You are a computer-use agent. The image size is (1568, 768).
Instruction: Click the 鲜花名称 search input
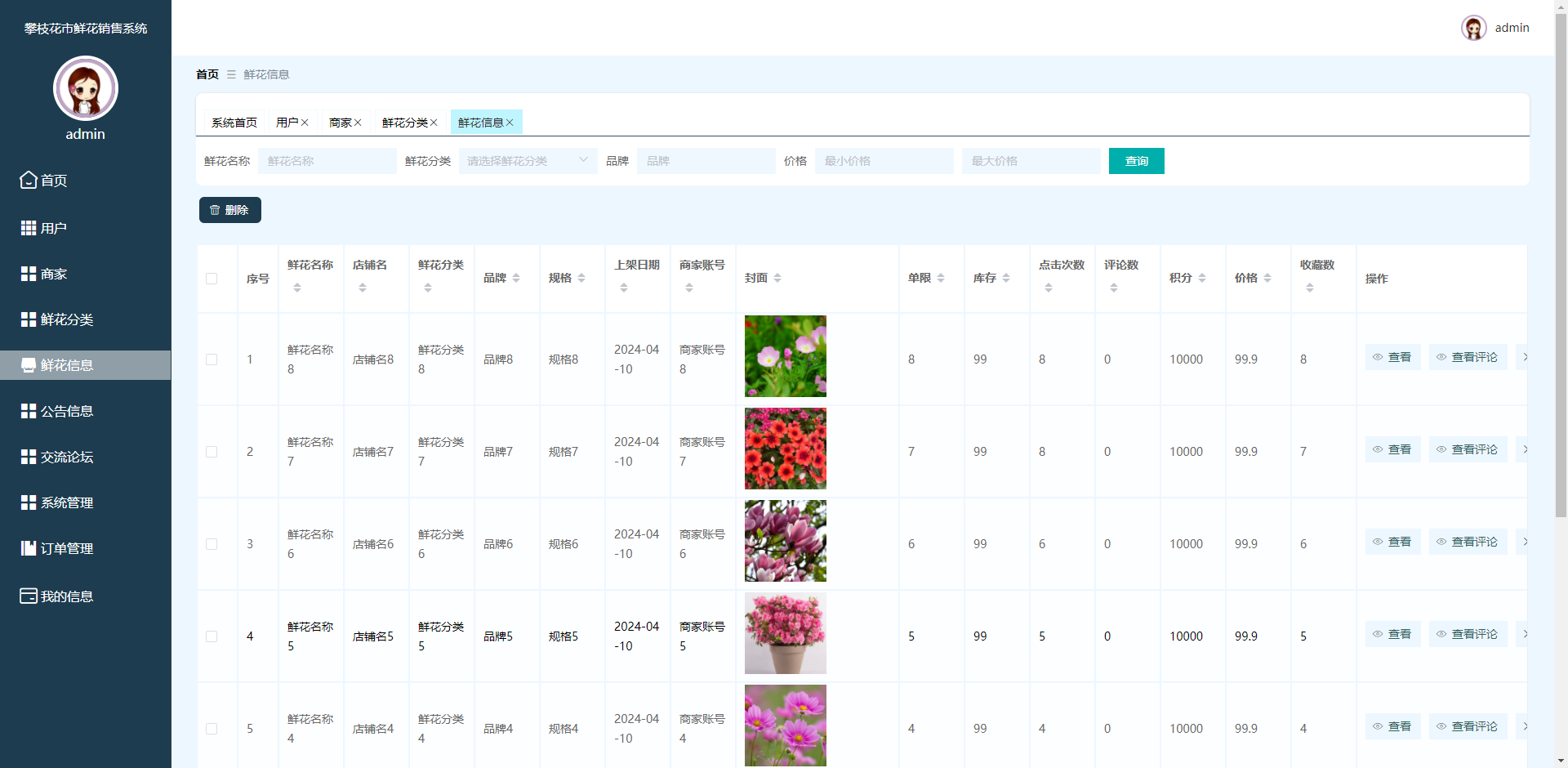[x=327, y=161]
